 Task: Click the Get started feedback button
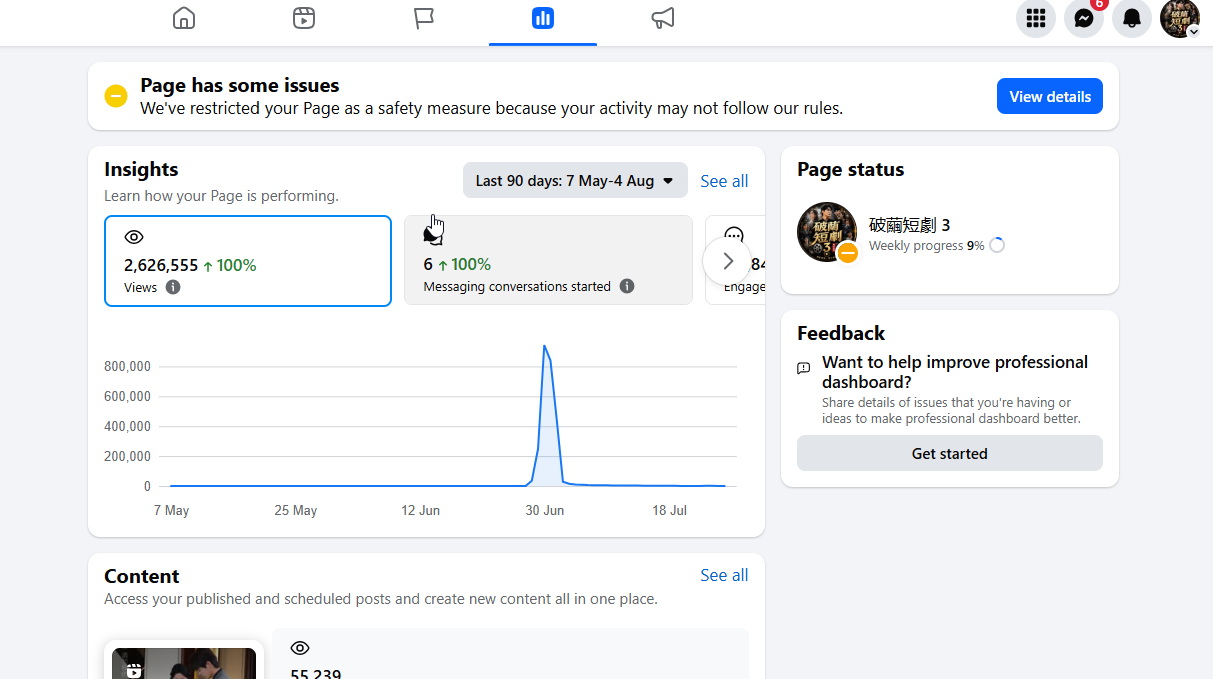(x=950, y=453)
